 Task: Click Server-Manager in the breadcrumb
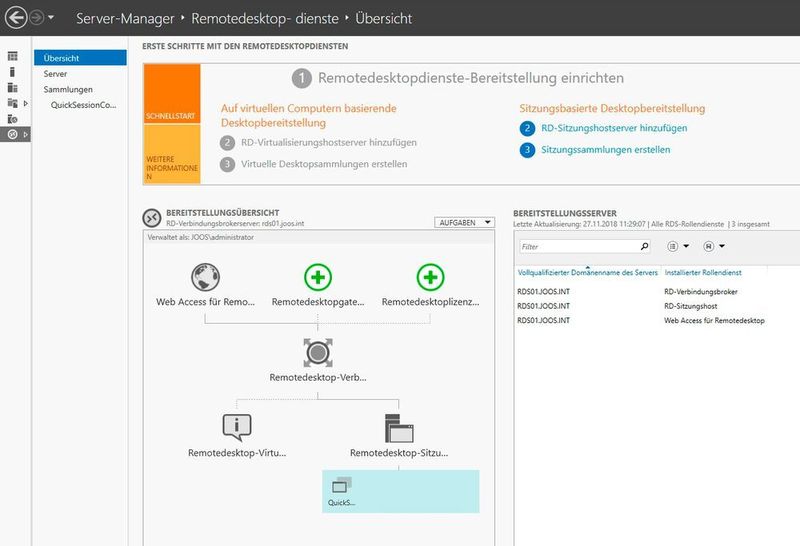click(x=125, y=19)
